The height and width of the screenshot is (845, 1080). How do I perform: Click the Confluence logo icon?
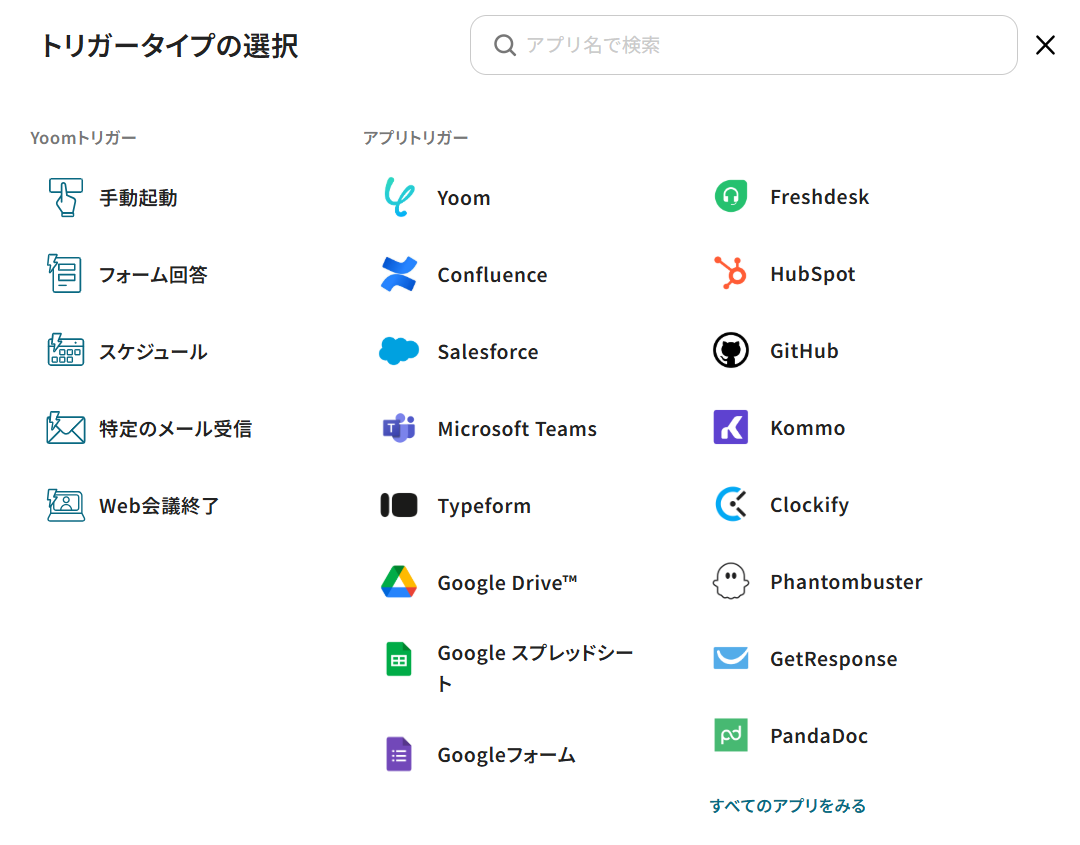coord(399,274)
